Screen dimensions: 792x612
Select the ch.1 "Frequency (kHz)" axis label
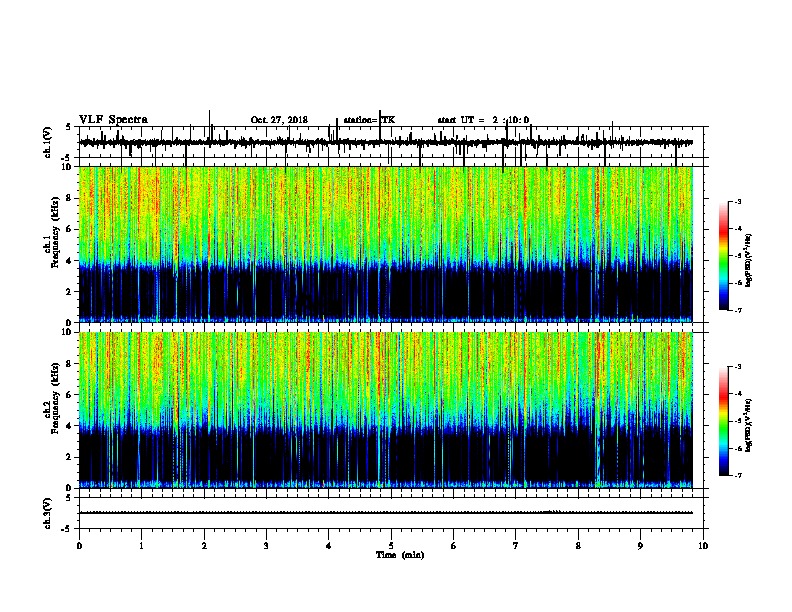tap(55, 234)
